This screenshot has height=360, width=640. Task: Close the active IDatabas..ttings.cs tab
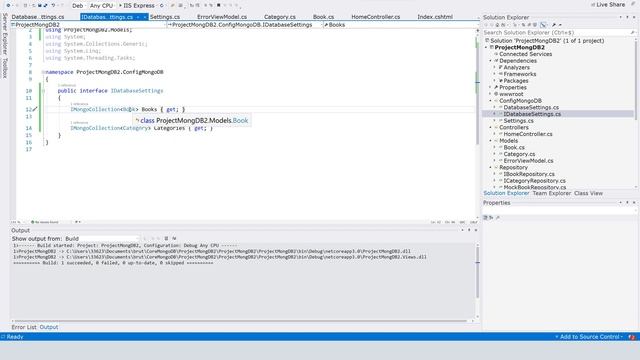click(144, 17)
